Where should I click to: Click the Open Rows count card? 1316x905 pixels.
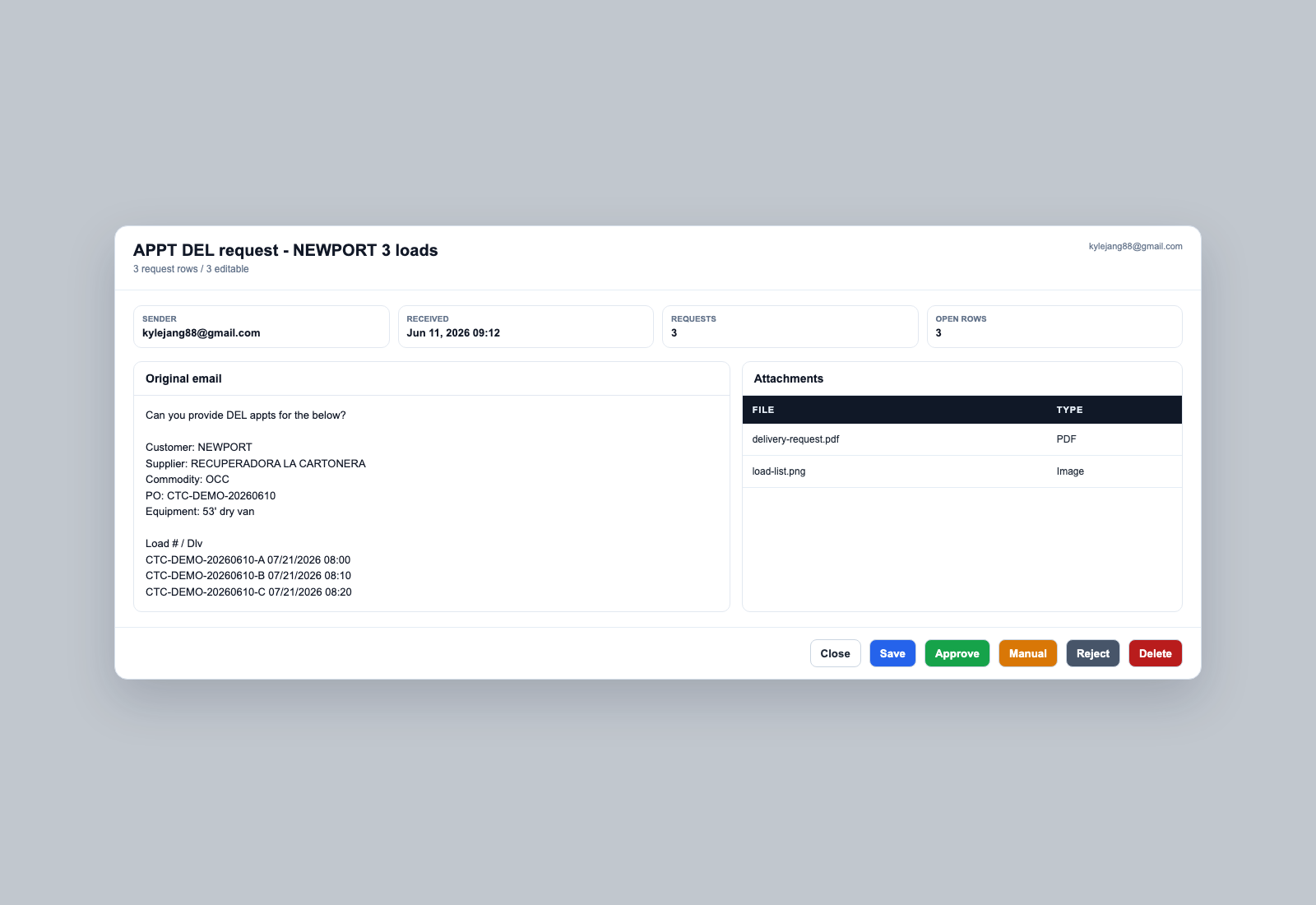tap(1054, 327)
